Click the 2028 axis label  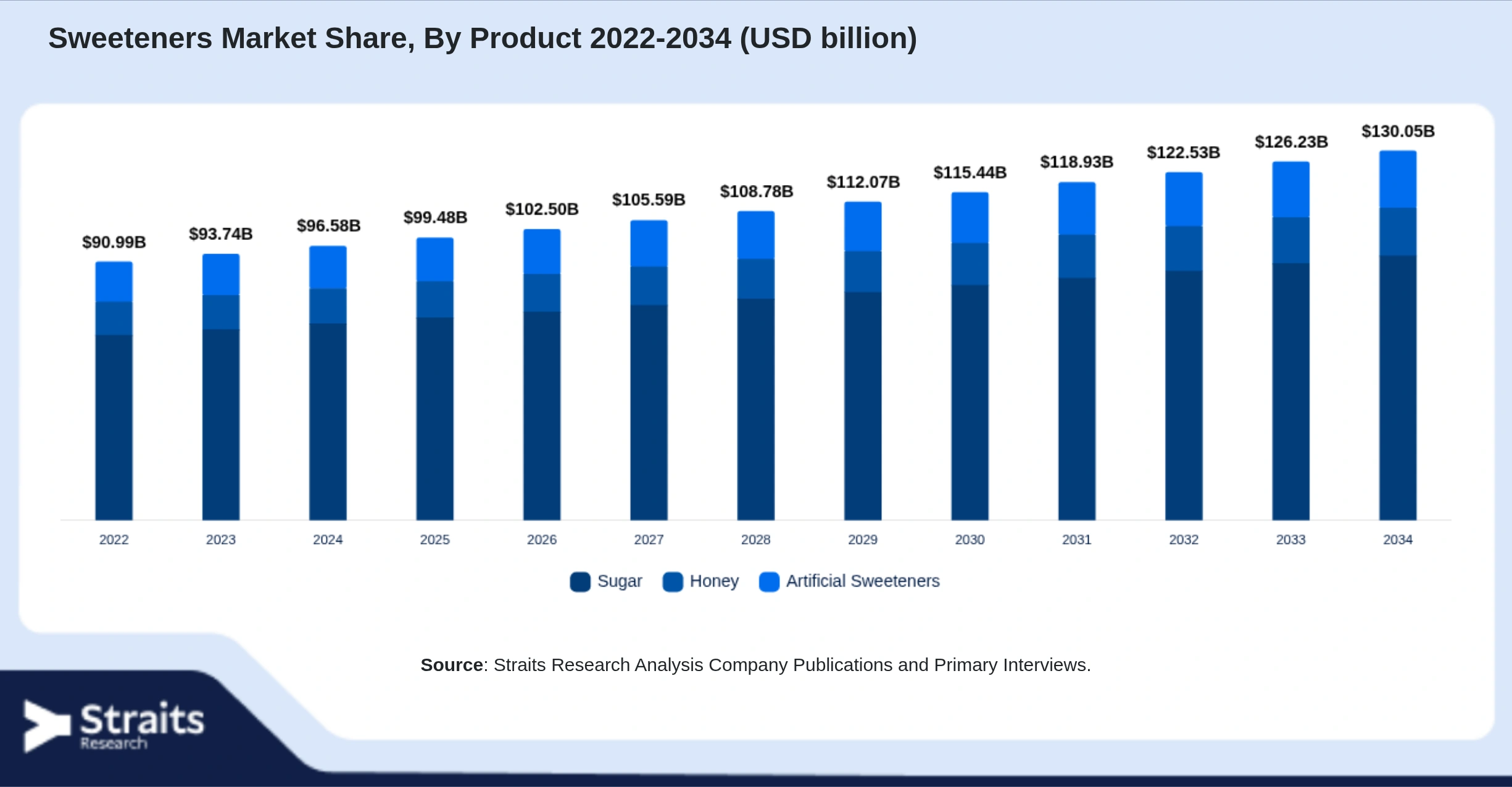[x=756, y=540]
